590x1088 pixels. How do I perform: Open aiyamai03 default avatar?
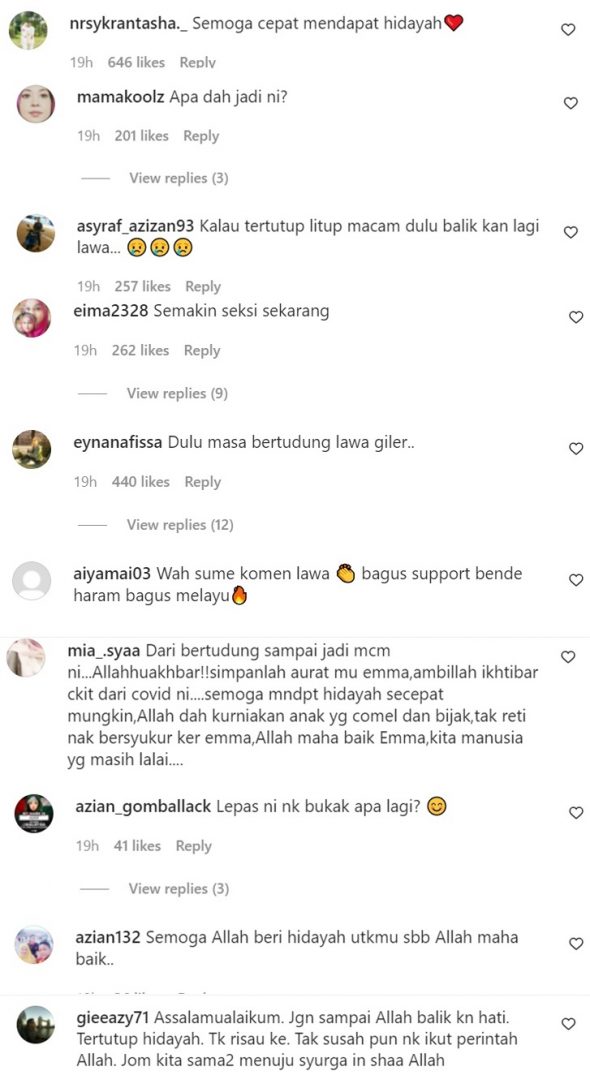(32, 581)
